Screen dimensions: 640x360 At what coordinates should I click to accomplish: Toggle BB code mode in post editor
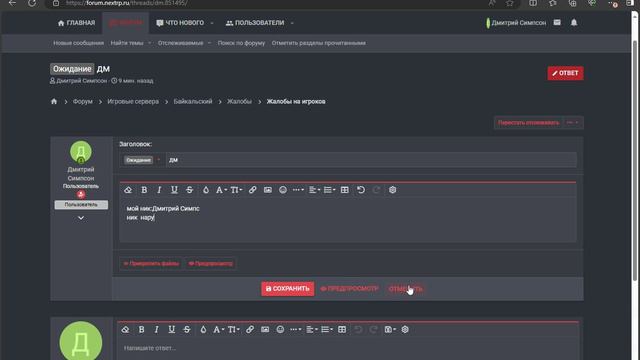(x=393, y=190)
